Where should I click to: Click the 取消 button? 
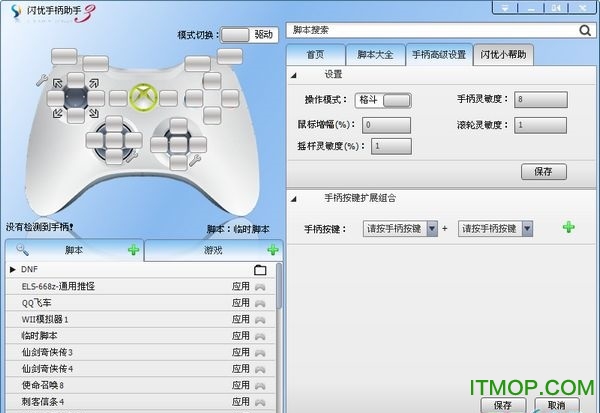557,405
